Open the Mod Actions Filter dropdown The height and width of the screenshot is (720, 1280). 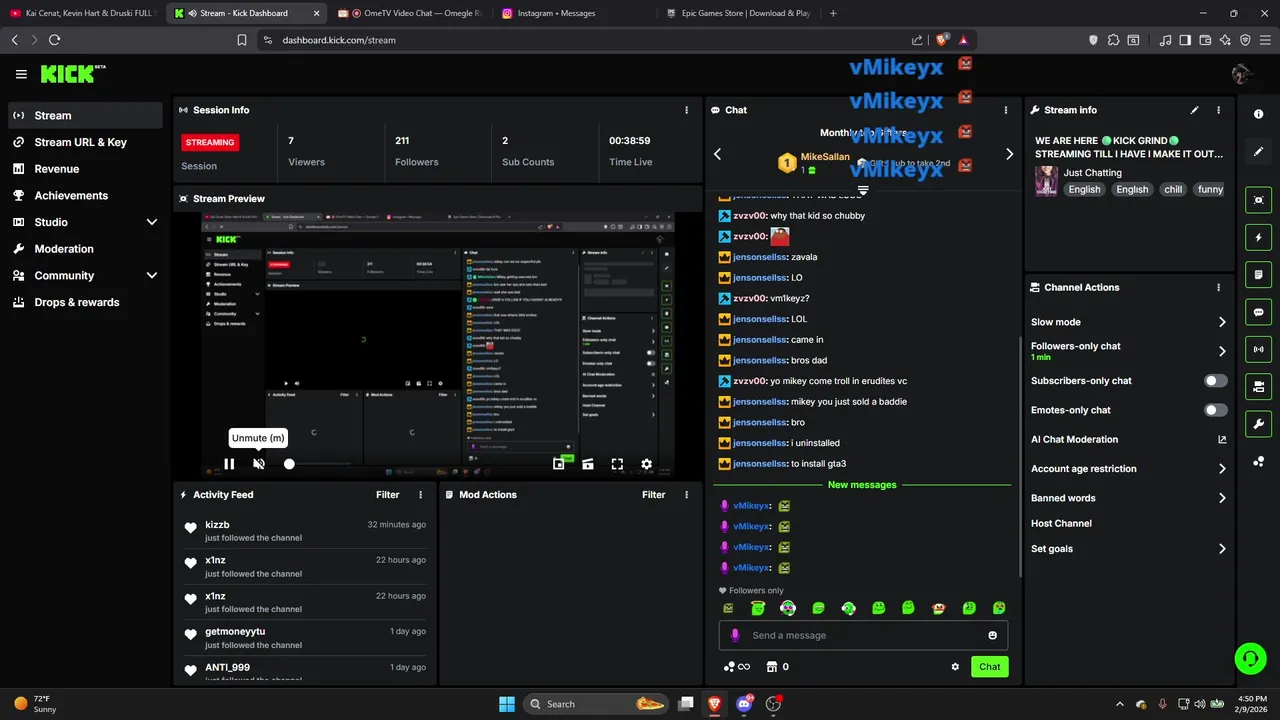point(654,495)
